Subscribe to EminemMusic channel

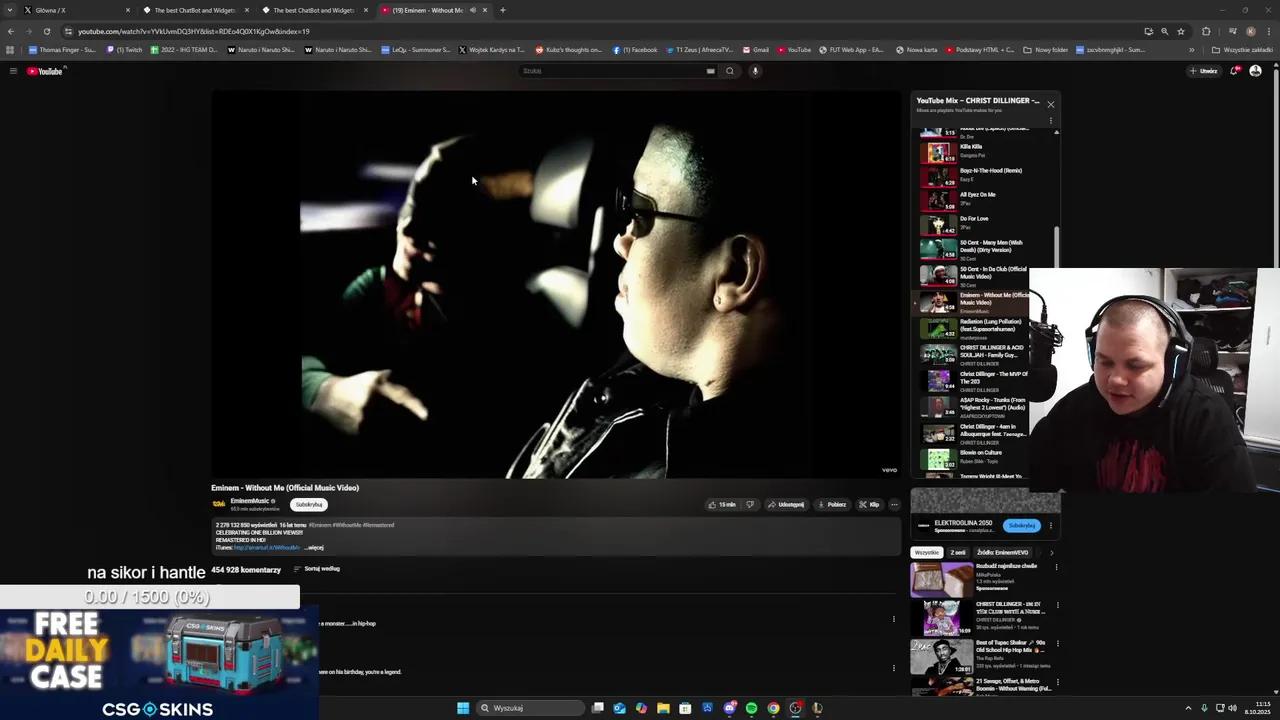[309, 505]
